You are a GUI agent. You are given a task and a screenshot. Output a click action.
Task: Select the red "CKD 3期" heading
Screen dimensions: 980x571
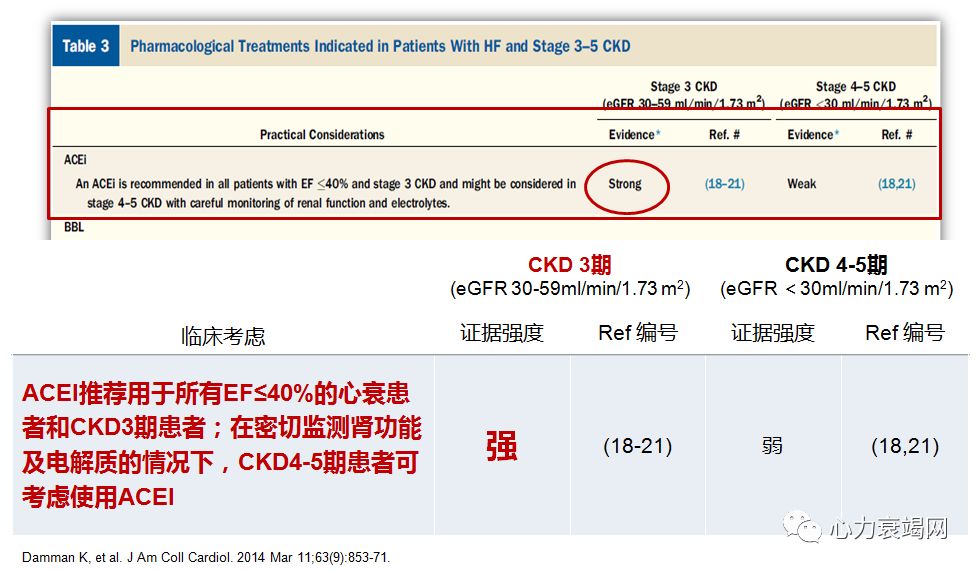pos(569,265)
